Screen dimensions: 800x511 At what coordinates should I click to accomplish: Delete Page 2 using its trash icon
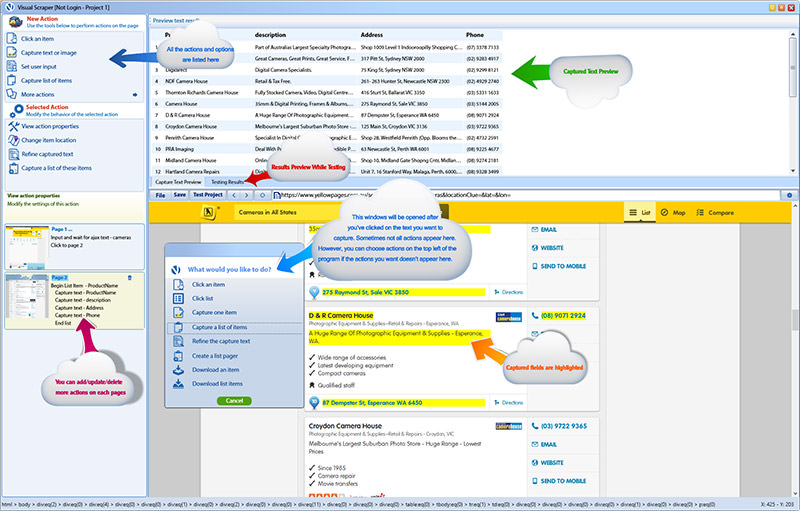[129, 277]
